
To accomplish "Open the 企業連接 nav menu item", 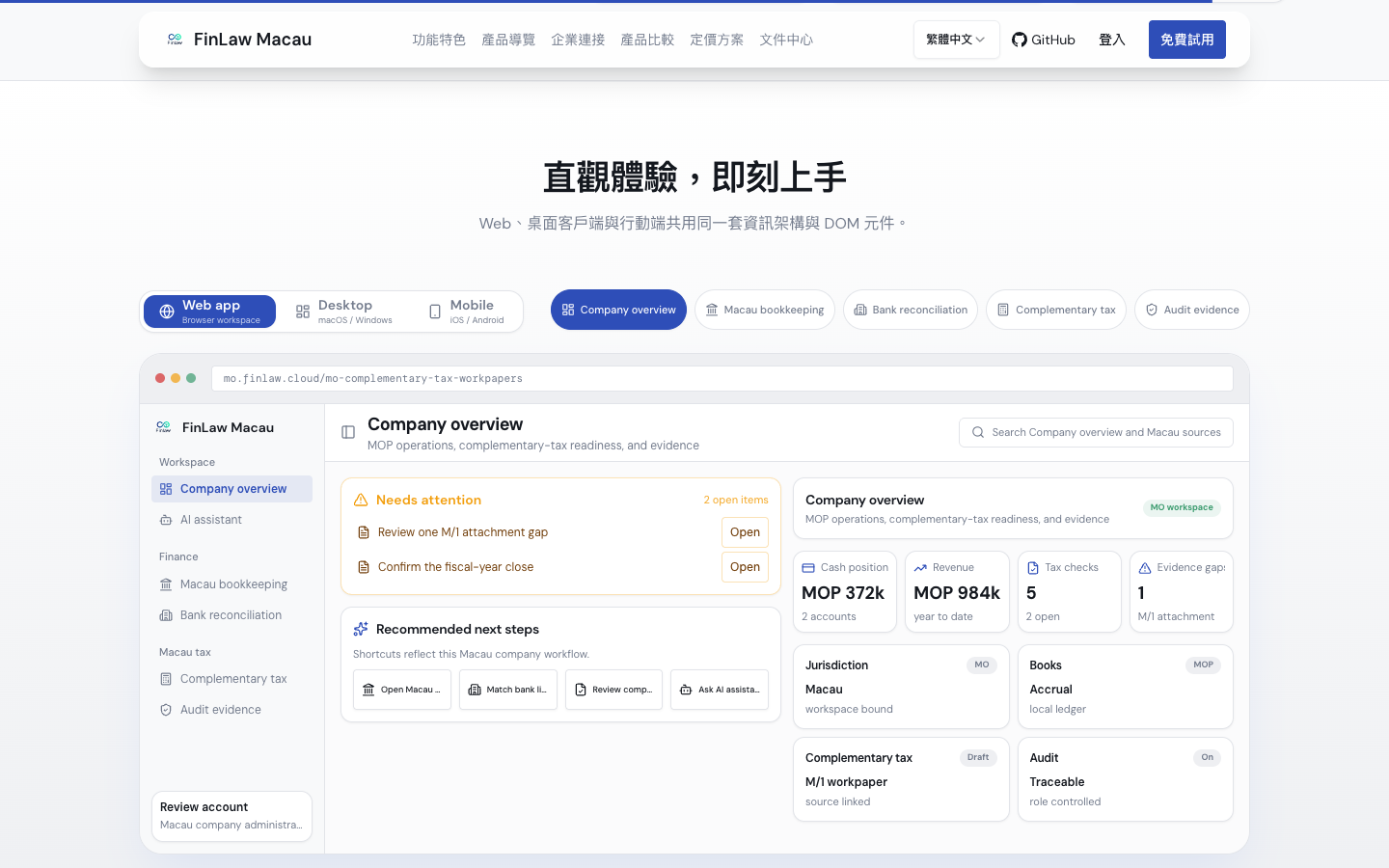I will tap(578, 40).
